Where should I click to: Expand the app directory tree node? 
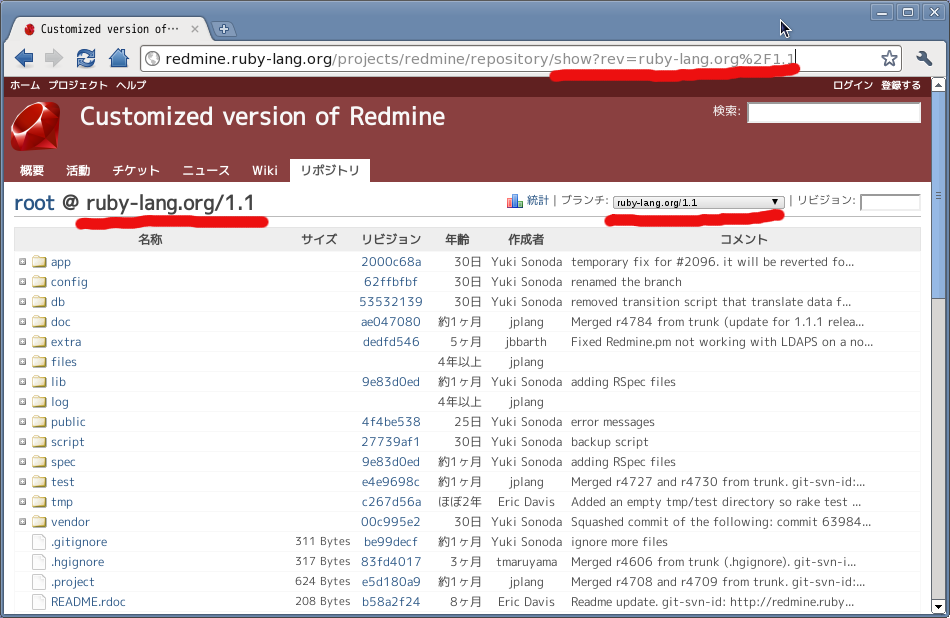[22, 262]
